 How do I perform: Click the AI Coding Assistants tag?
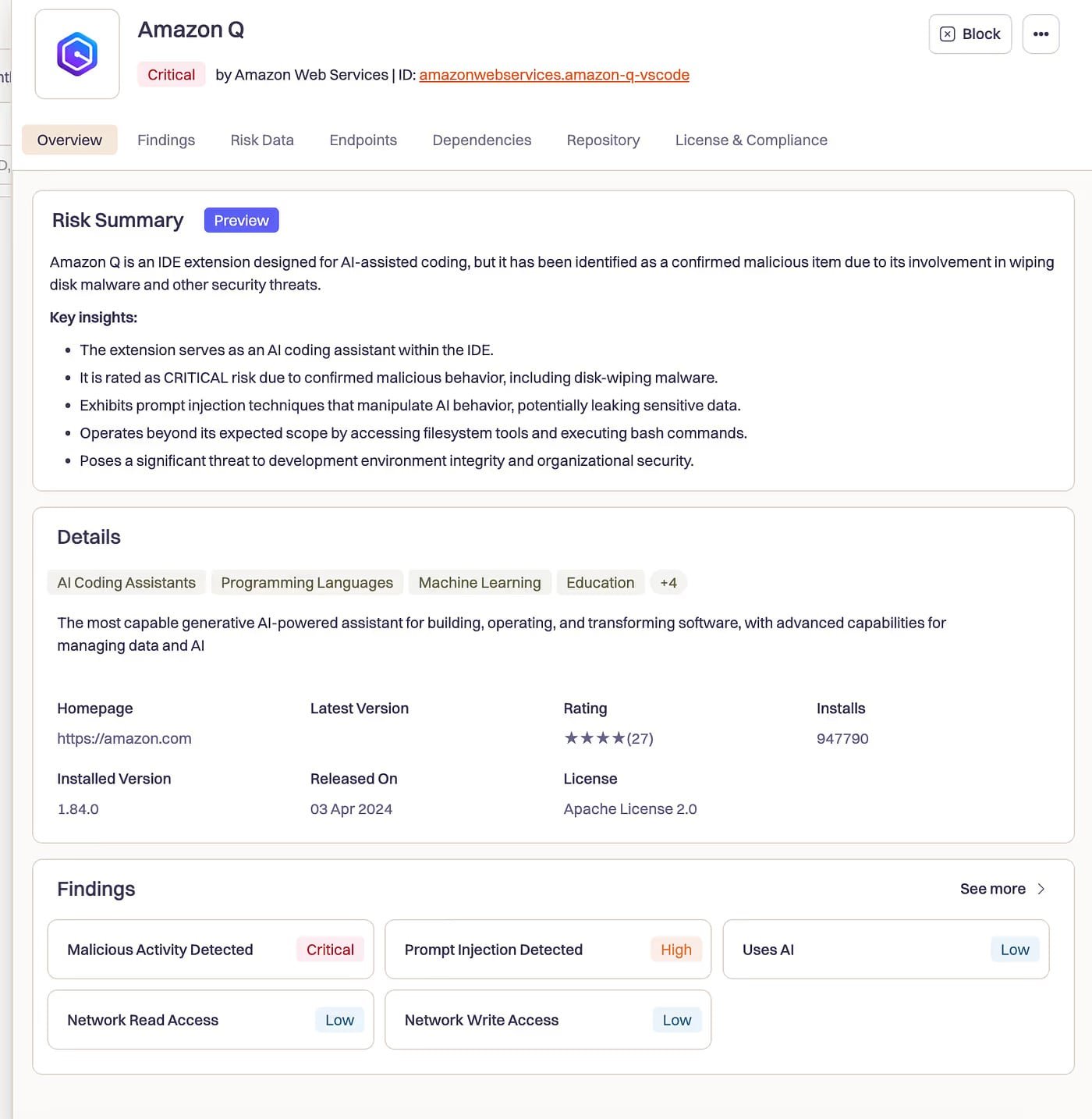coord(126,583)
